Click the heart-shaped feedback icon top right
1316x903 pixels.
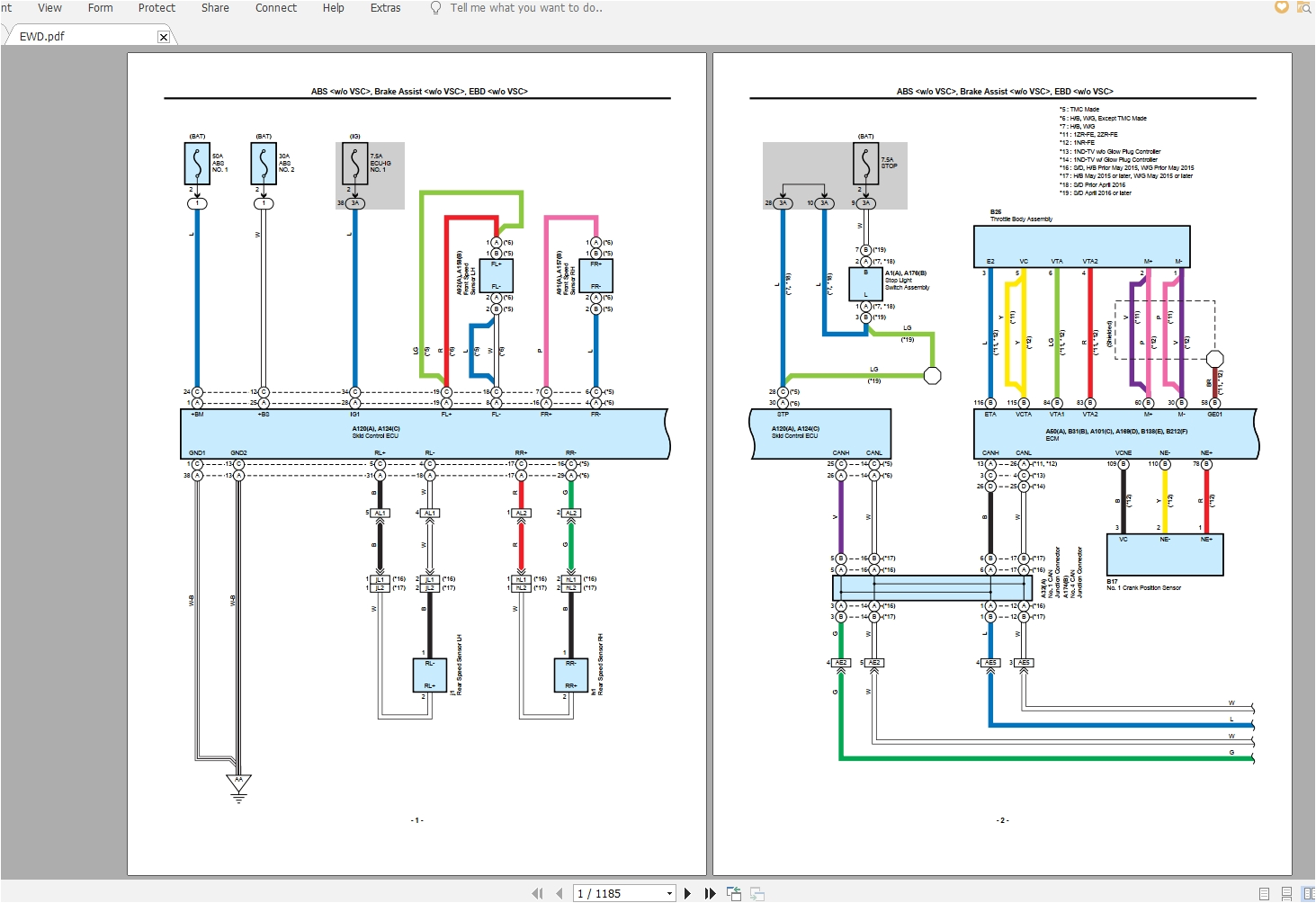pyautogui.click(x=1280, y=7)
